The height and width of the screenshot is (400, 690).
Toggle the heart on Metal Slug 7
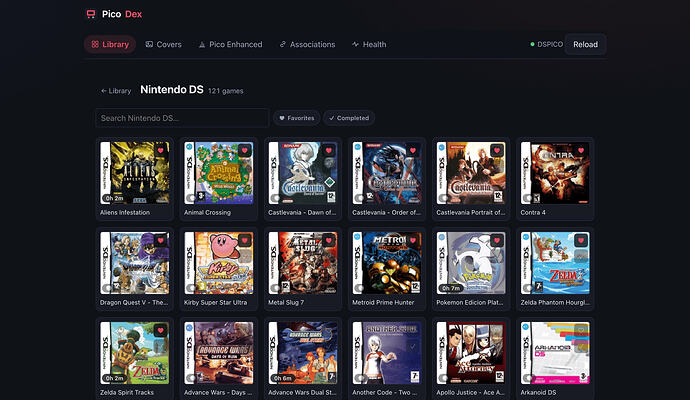pyautogui.click(x=329, y=241)
